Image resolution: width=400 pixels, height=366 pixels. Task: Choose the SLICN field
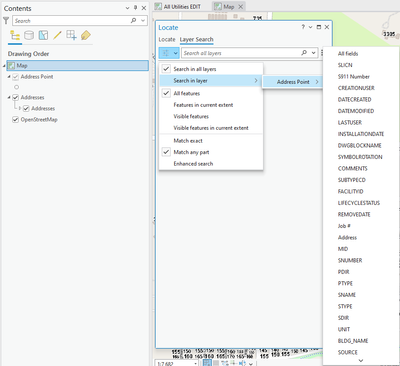(x=345, y=65)
